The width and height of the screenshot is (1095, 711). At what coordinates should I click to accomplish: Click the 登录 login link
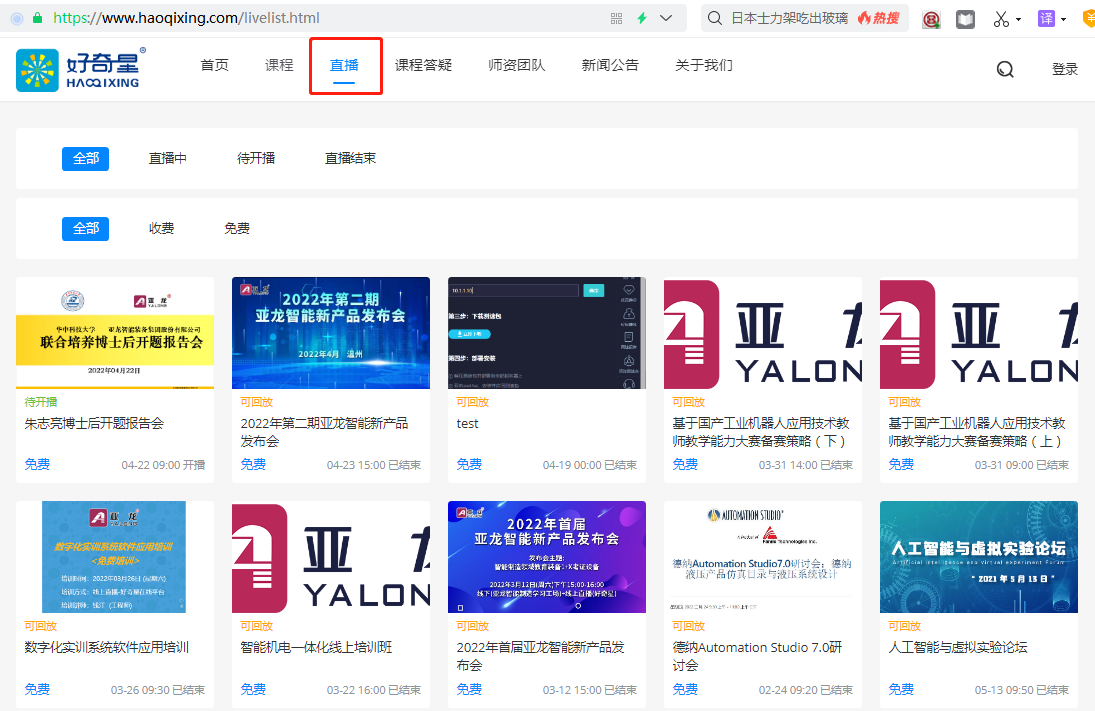[x=1064, y=69]
